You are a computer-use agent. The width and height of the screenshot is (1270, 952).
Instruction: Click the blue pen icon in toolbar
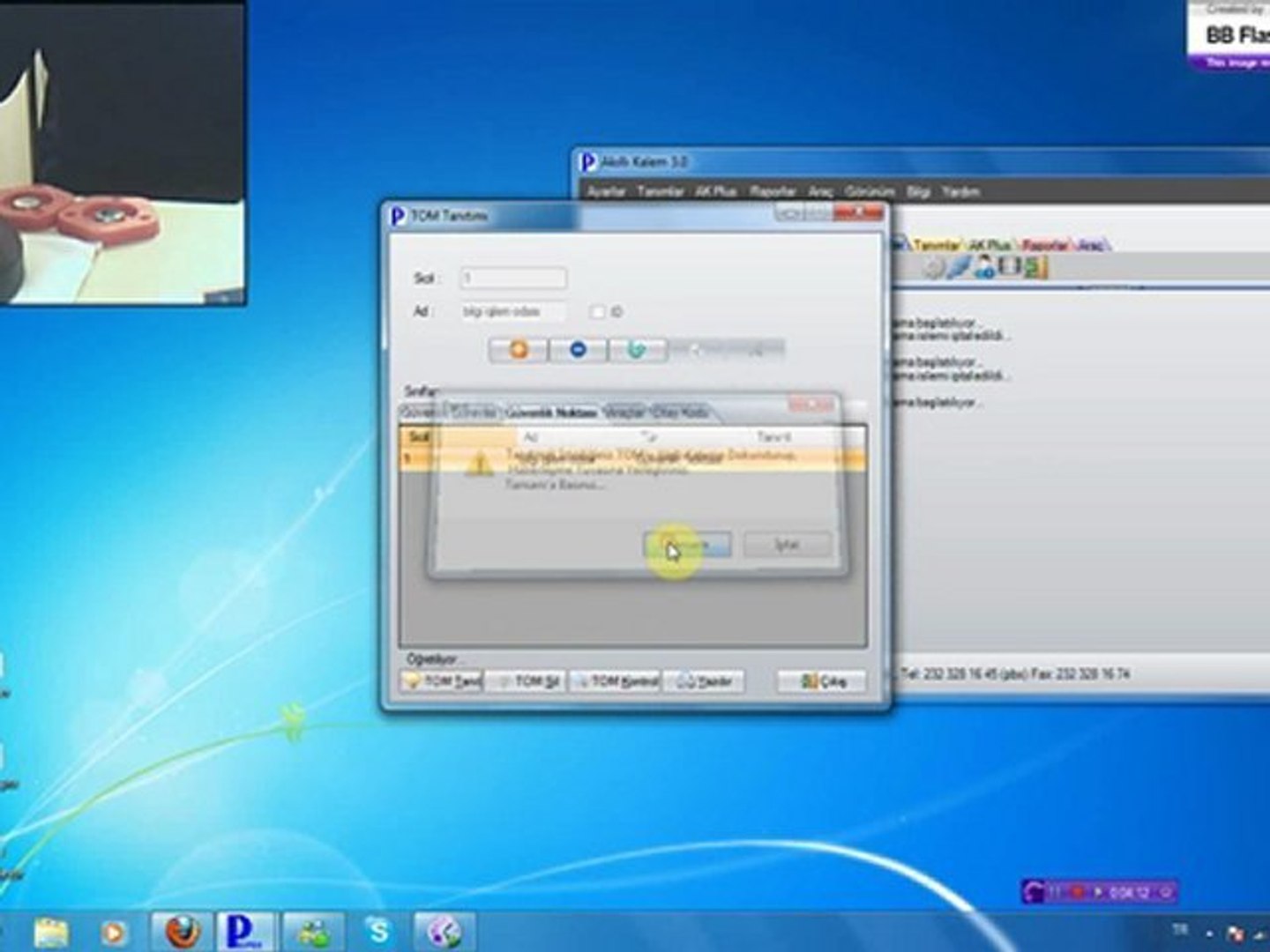point(959,268)
